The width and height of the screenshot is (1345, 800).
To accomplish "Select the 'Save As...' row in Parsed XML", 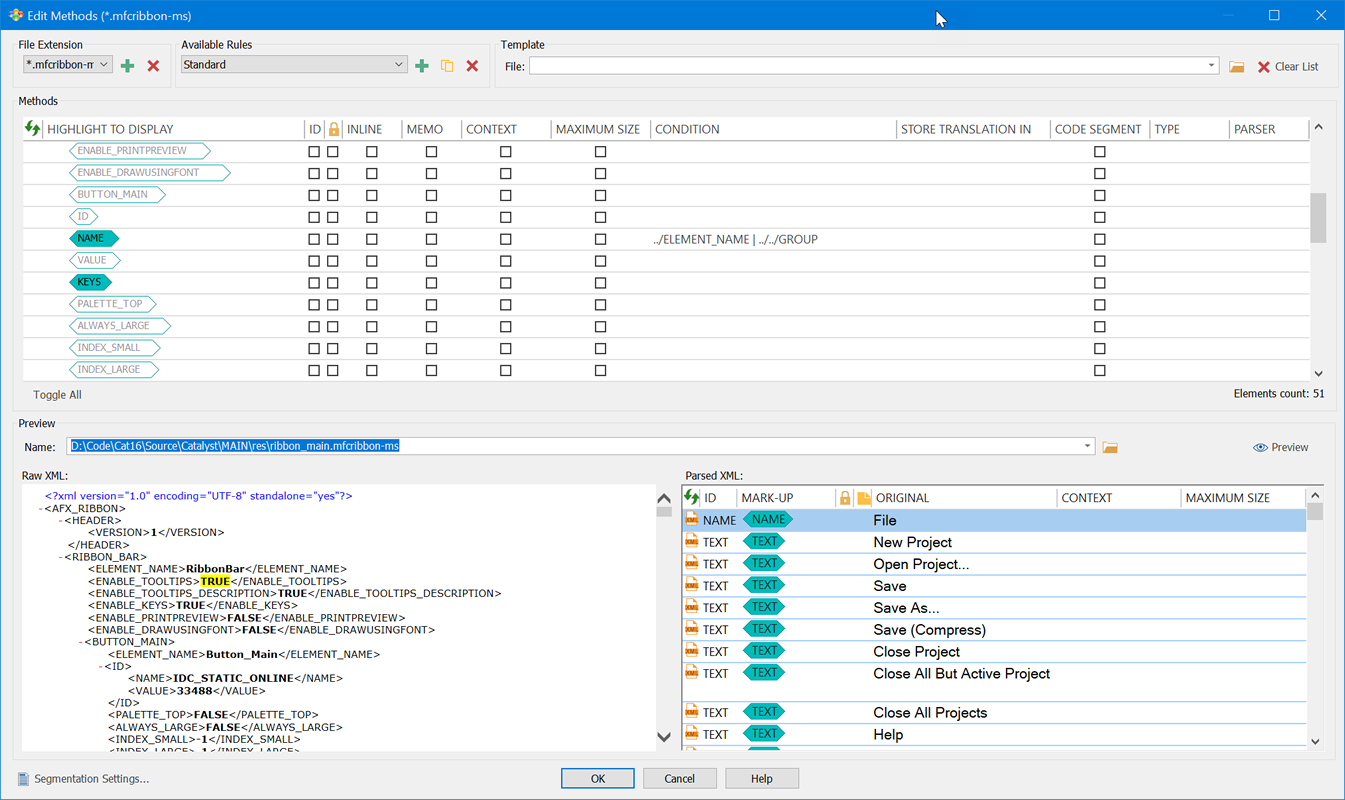I will coord(906,608).
